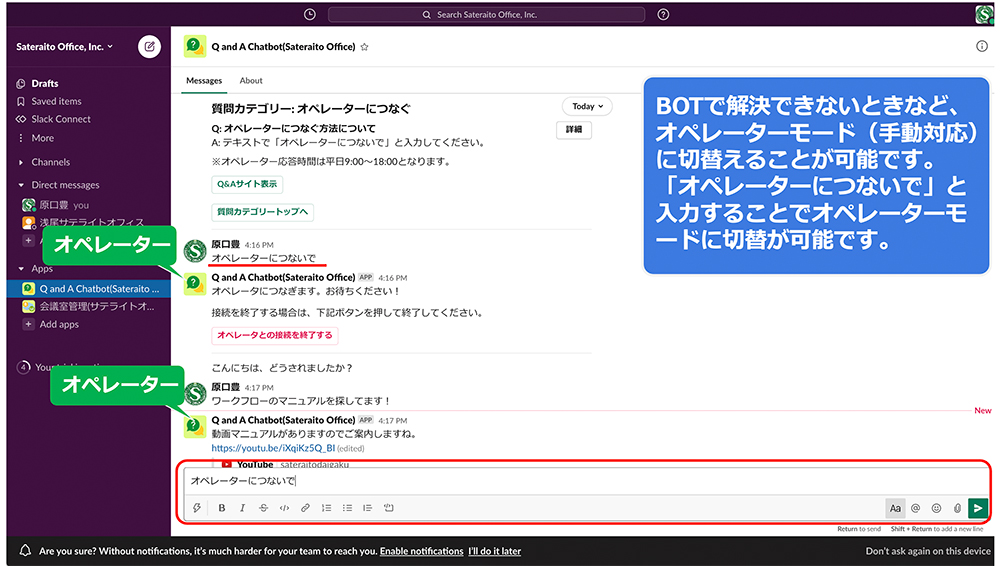Click the 質問カテゴリートップへ button
The height and width of the screenshot is (566, 1000).
(x=262, y=212)
